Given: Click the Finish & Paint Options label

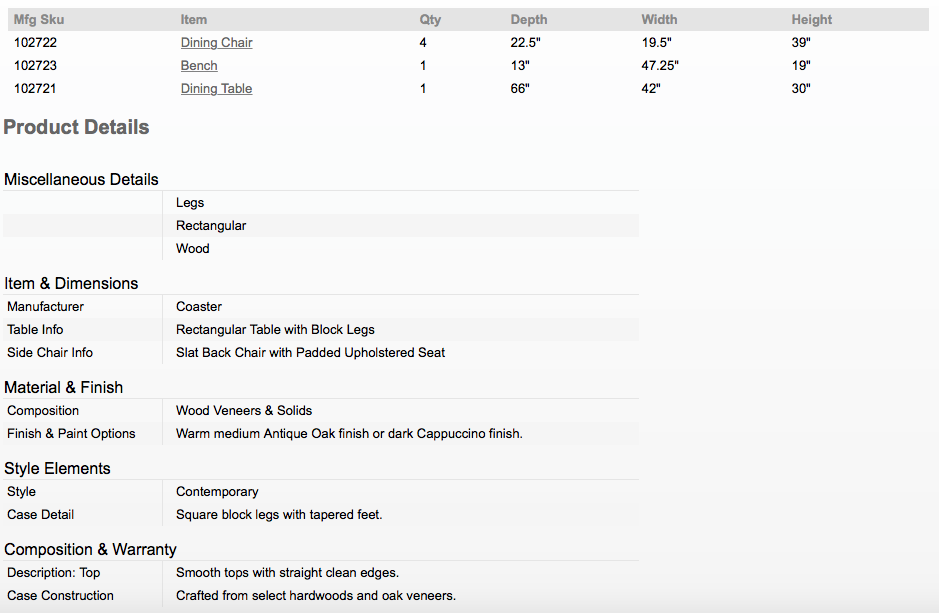Looking at the screenshot, I should click(71, 433).
